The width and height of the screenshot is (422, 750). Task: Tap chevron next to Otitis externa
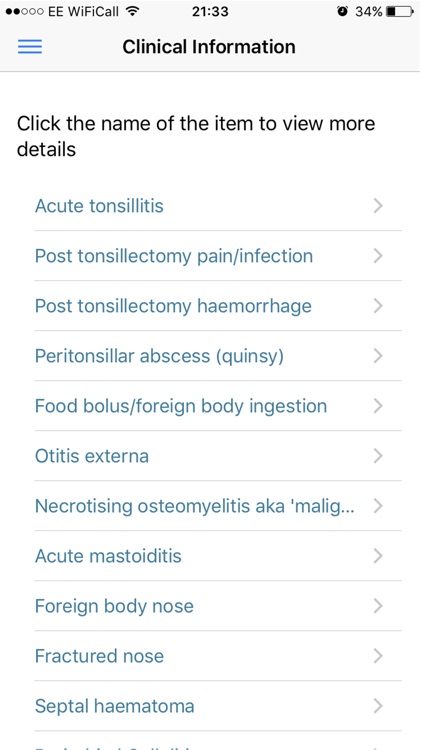378,456
